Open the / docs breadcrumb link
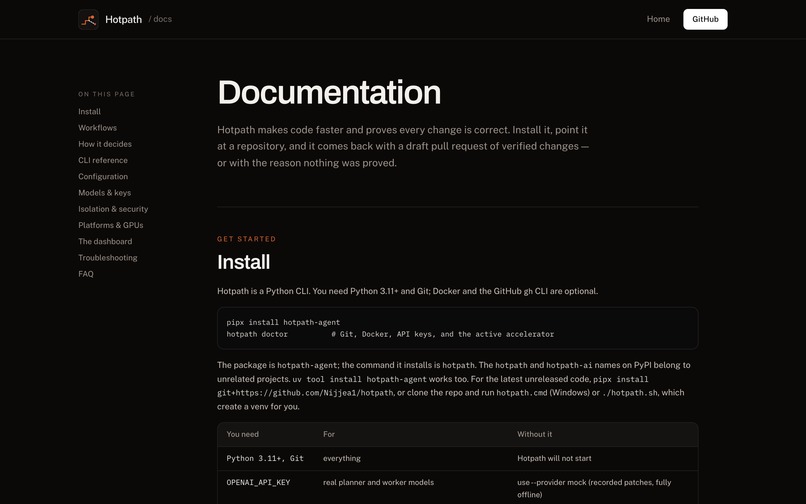The height and width of the screenshot is (504, 806). coord(160,19)
